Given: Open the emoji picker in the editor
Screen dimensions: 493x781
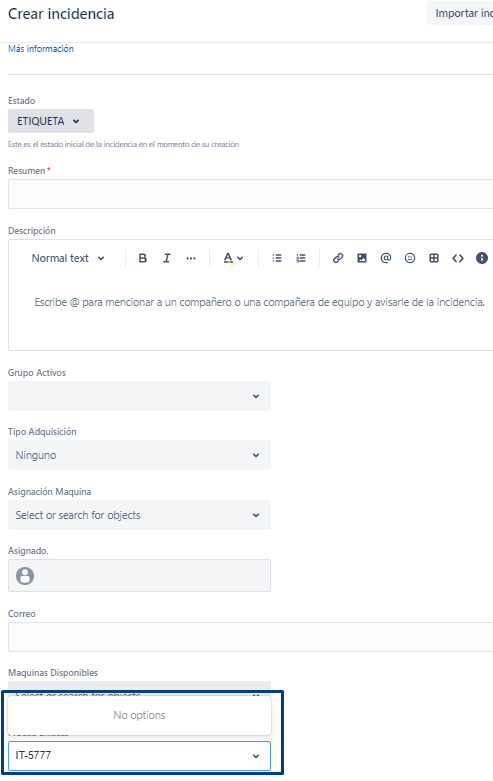Looking at the screenshot, I should pos(410,258).
